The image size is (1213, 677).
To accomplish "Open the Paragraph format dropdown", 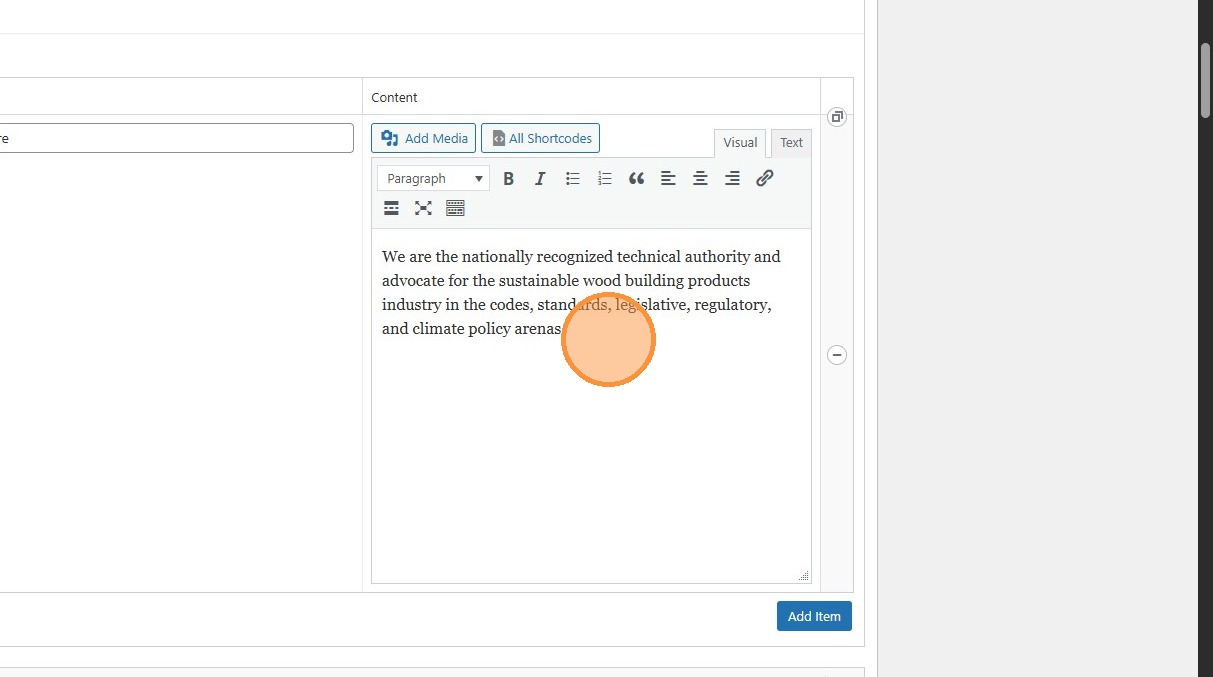I will (x=433, y=178).
